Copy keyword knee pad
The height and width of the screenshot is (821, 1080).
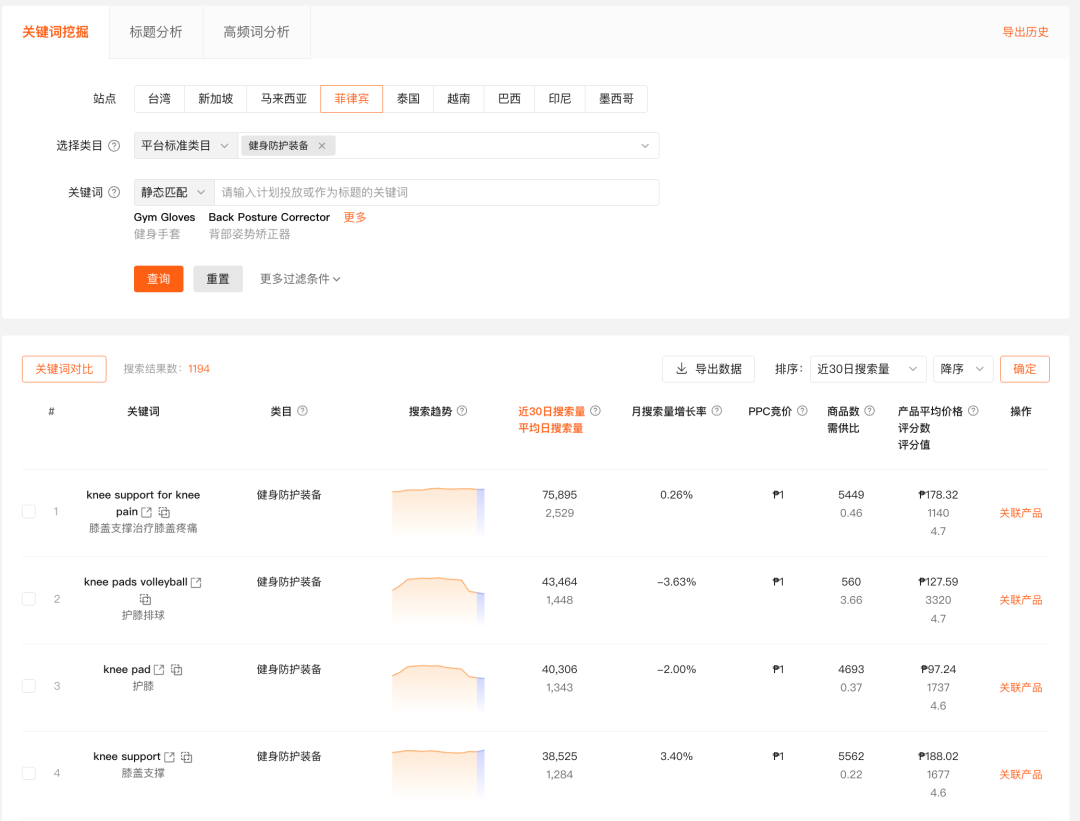coord(177,669)
